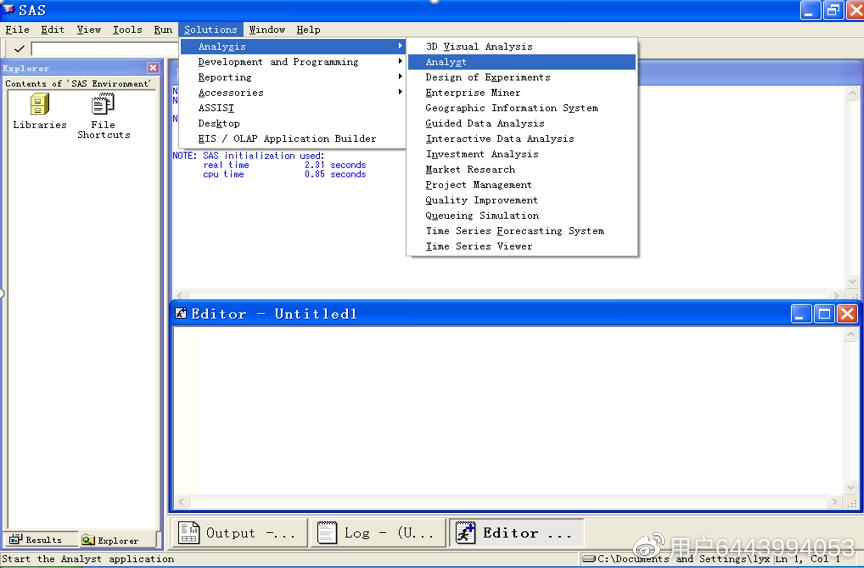This screenshot has height=568, width=864.
Task: Select Enterprise Miner from submenu
Action: pyautogui.click(x=473, y=93)
